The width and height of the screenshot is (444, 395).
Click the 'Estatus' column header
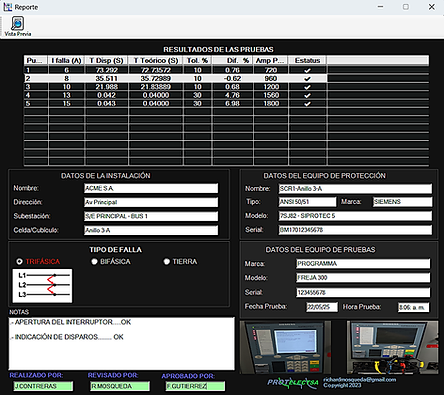point(307,60)
